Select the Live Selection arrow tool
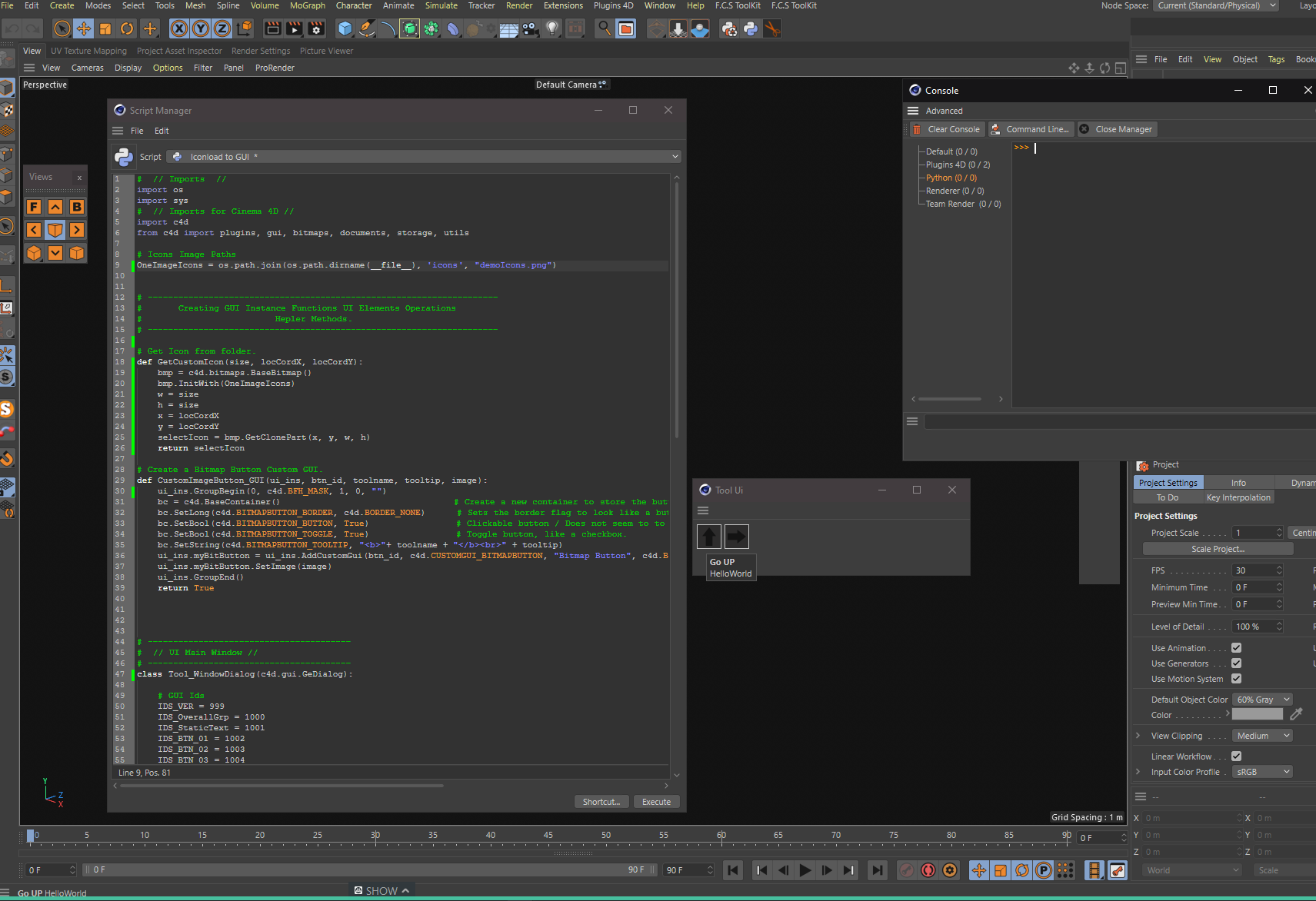 coord(62,29)
